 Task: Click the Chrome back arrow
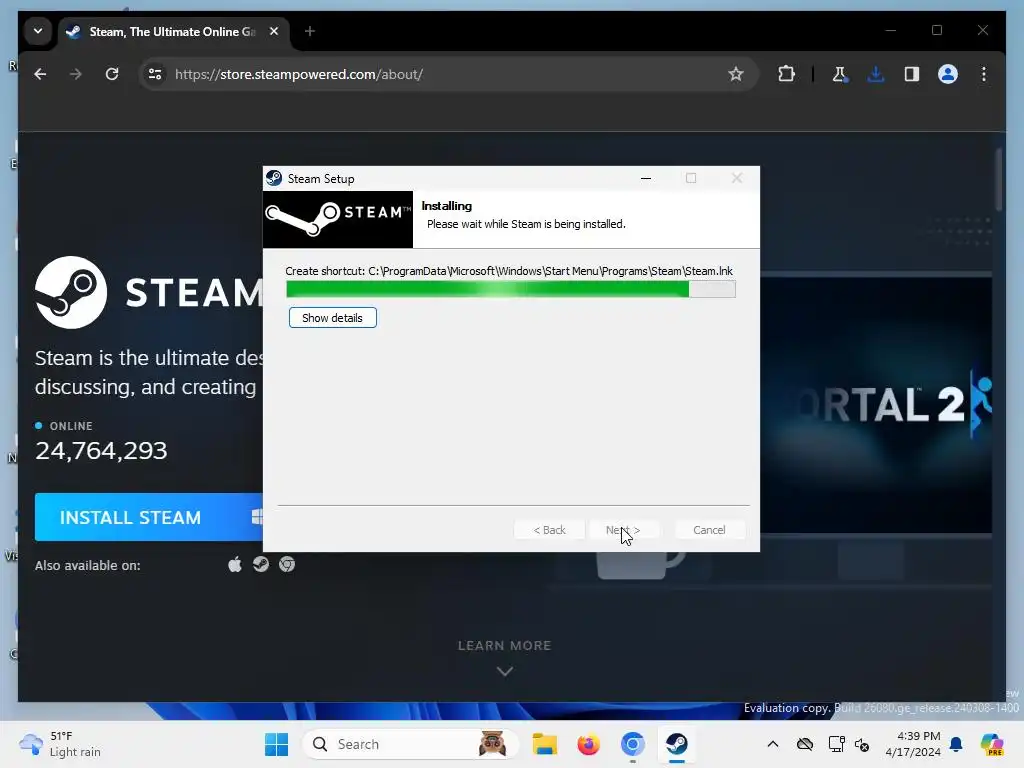40,74
